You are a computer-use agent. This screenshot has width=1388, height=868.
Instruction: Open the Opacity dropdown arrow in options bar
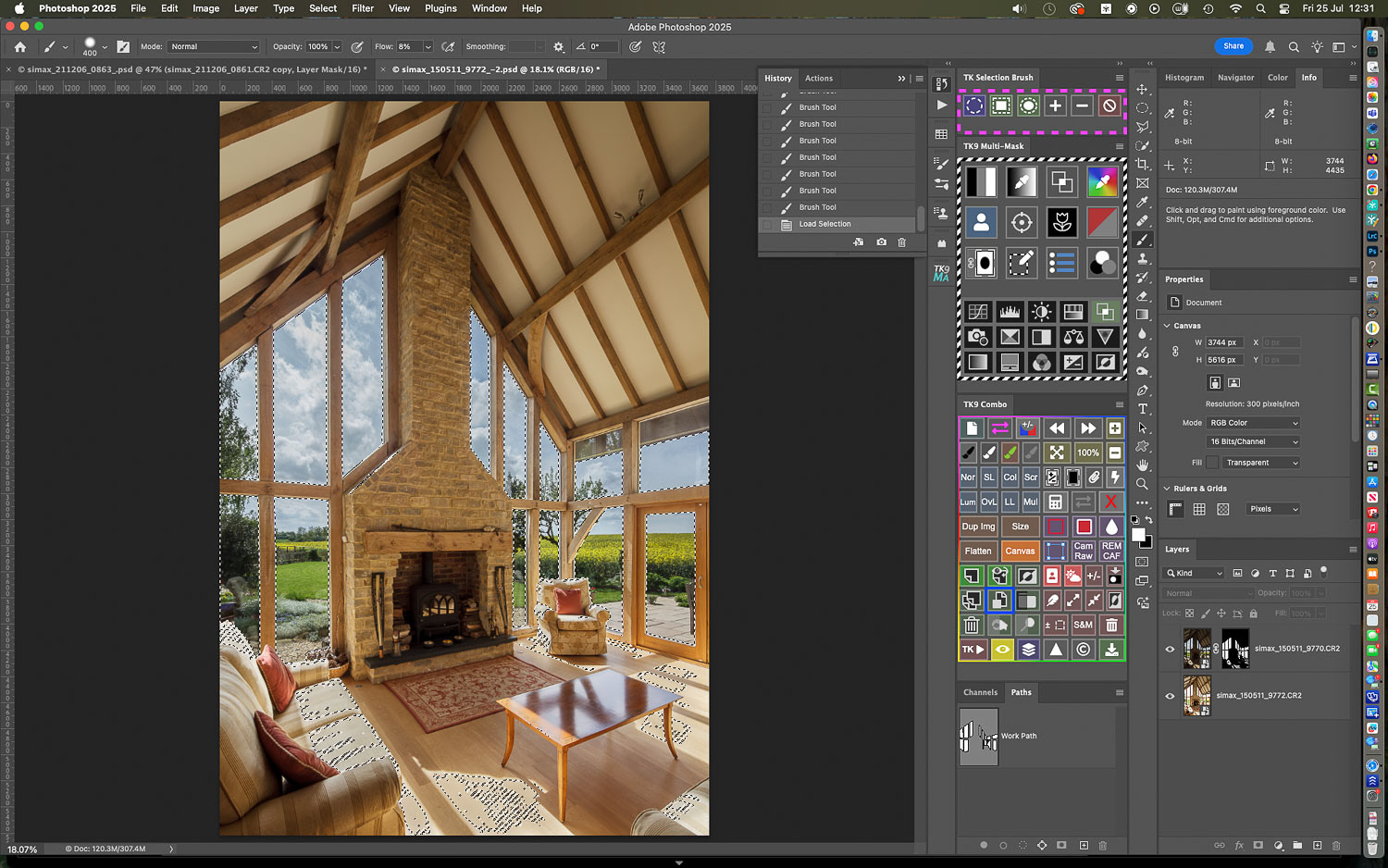[337, 46]
